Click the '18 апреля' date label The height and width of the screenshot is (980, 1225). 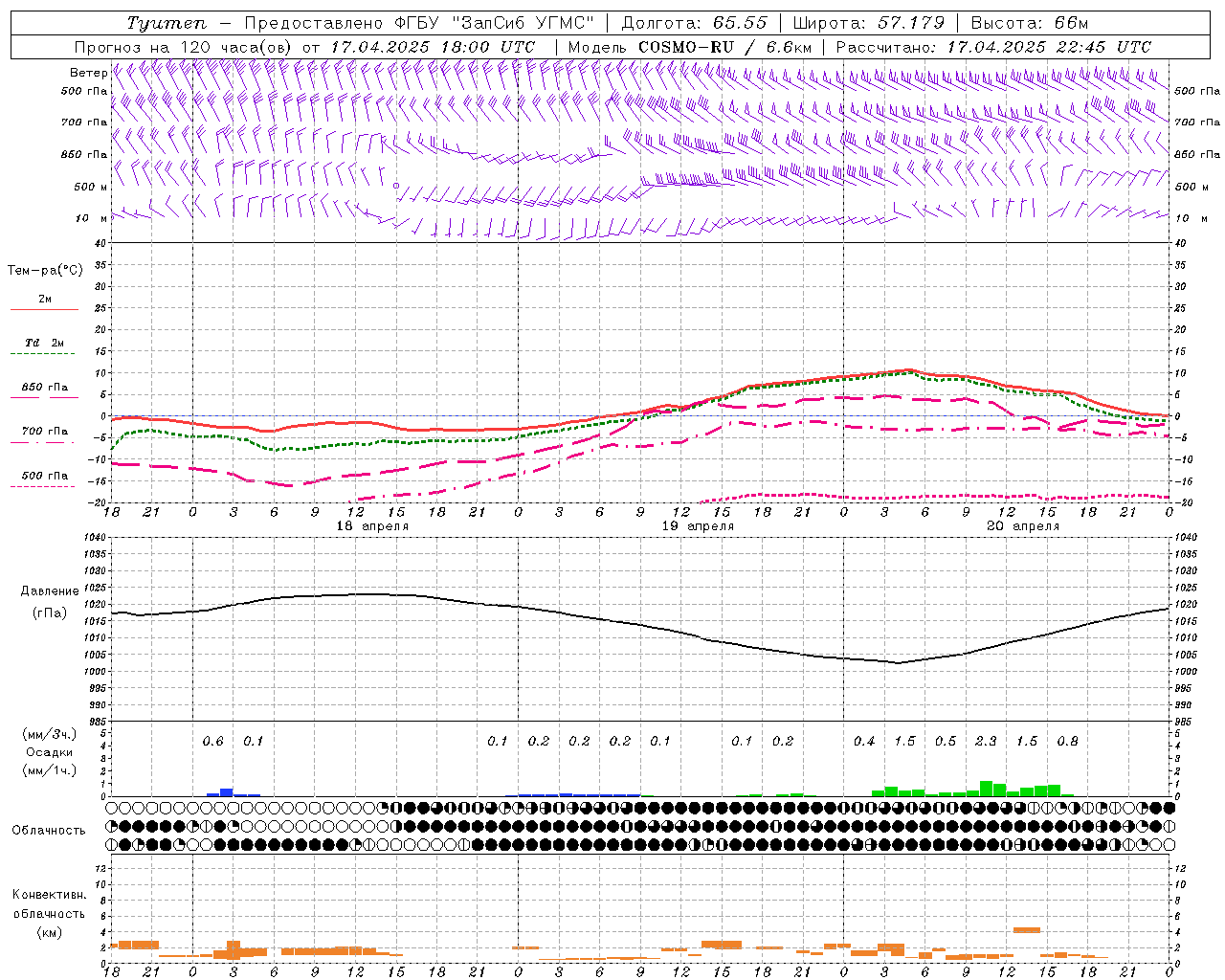372,526
